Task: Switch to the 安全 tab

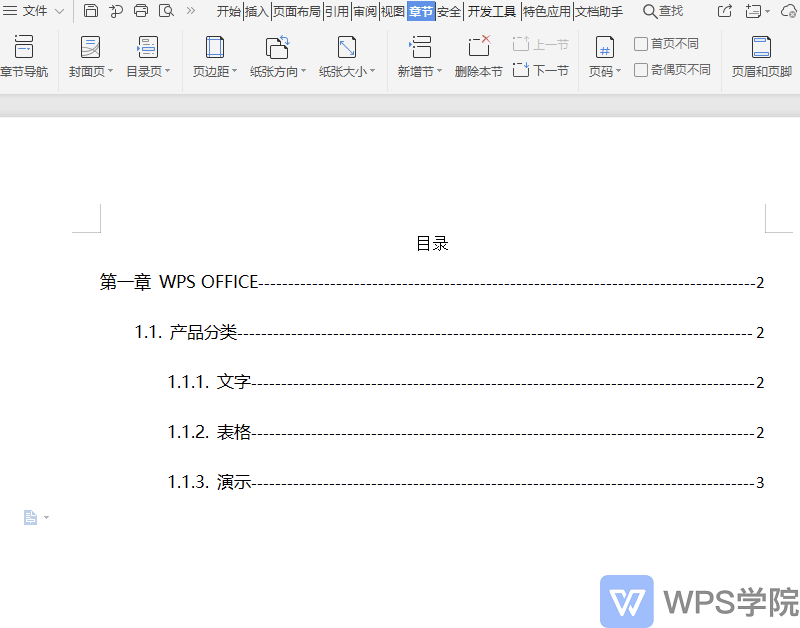Action: (x=449, y=11)
